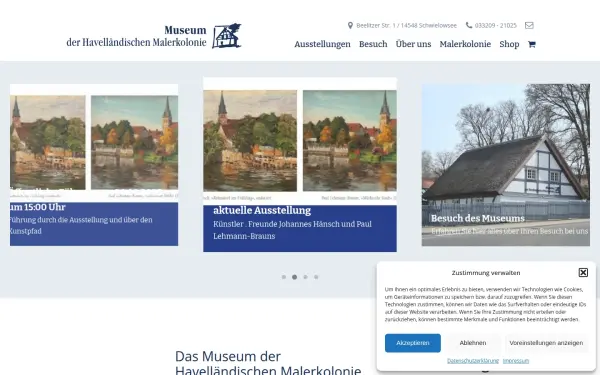Click the Museum der Havelländischen Malerkolonie title
Image resolution: width=600 pixels, height=375 pixels.
[136, 36]
